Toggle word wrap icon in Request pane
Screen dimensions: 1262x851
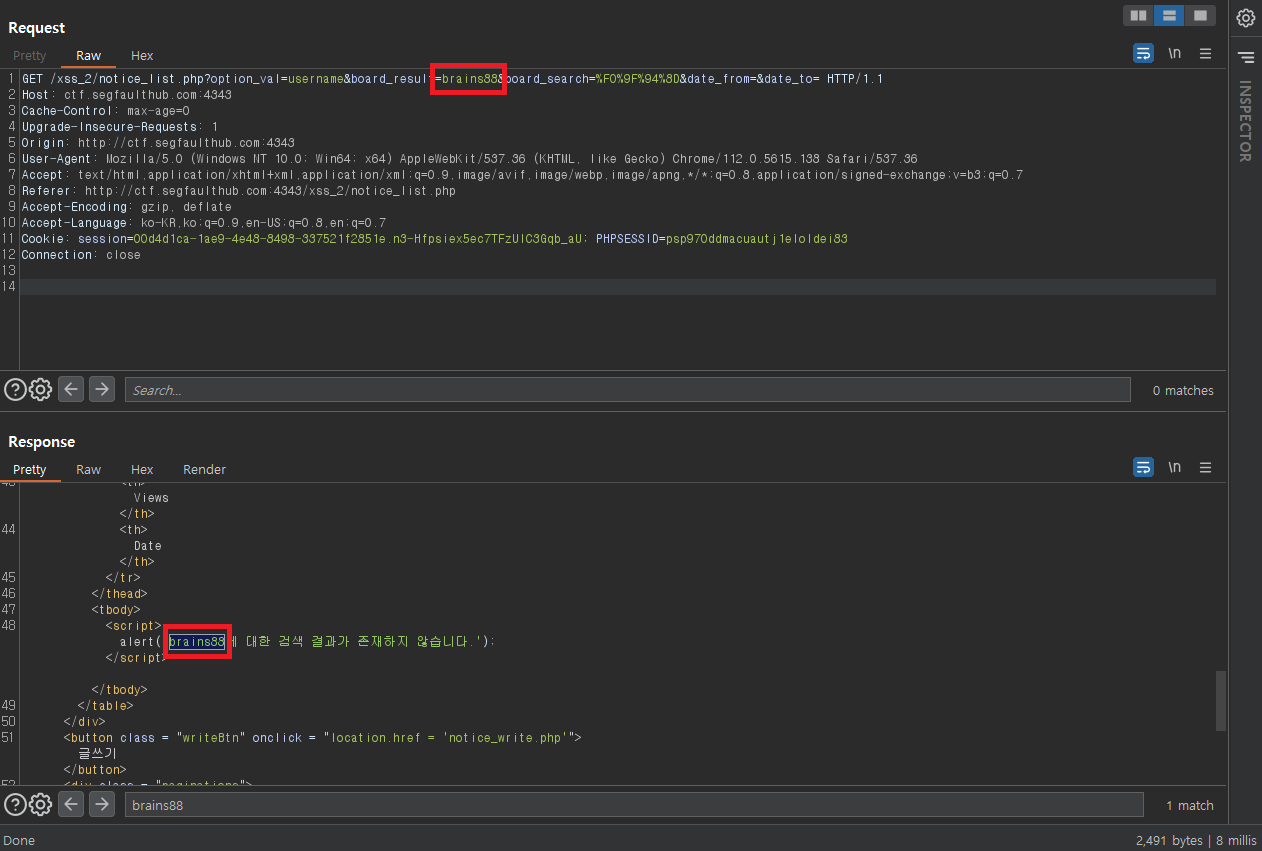point(1143,54)
